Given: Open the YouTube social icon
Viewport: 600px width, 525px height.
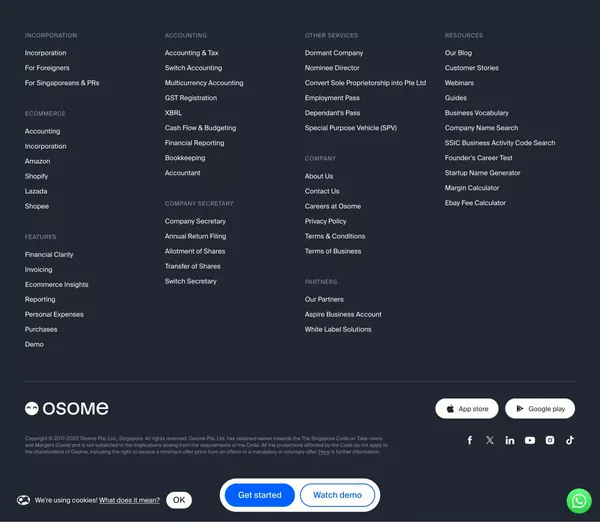Looking at the screenshot, I should click(x=530, y=440).
